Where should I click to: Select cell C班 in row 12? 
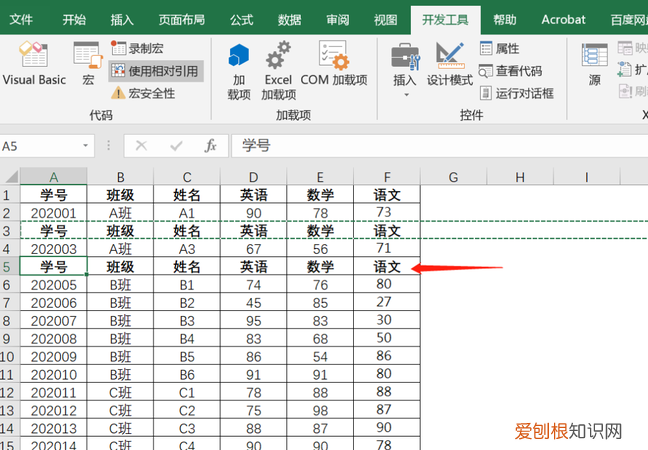[120, 392]
